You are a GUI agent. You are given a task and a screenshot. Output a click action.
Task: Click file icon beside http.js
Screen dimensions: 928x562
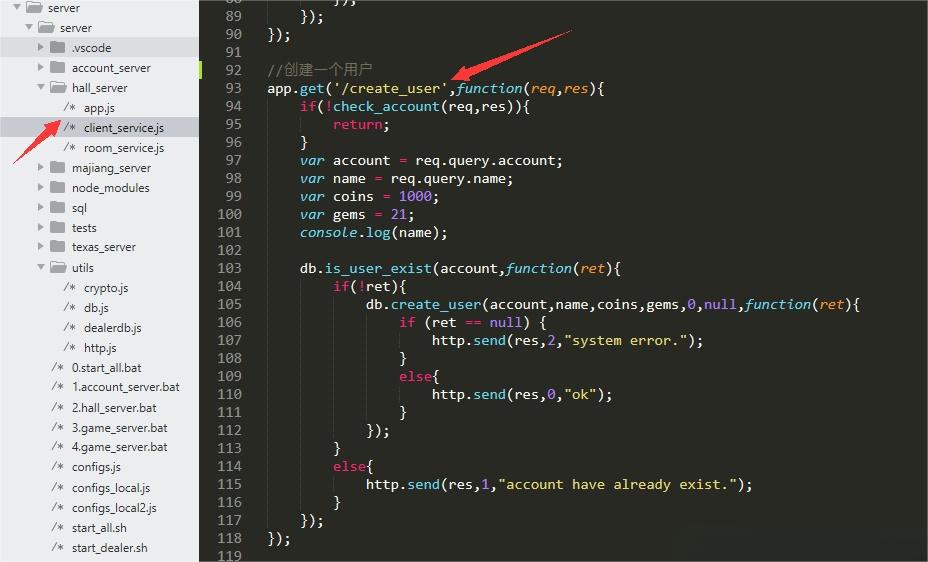pyautogui.click(x=70, y=347)
